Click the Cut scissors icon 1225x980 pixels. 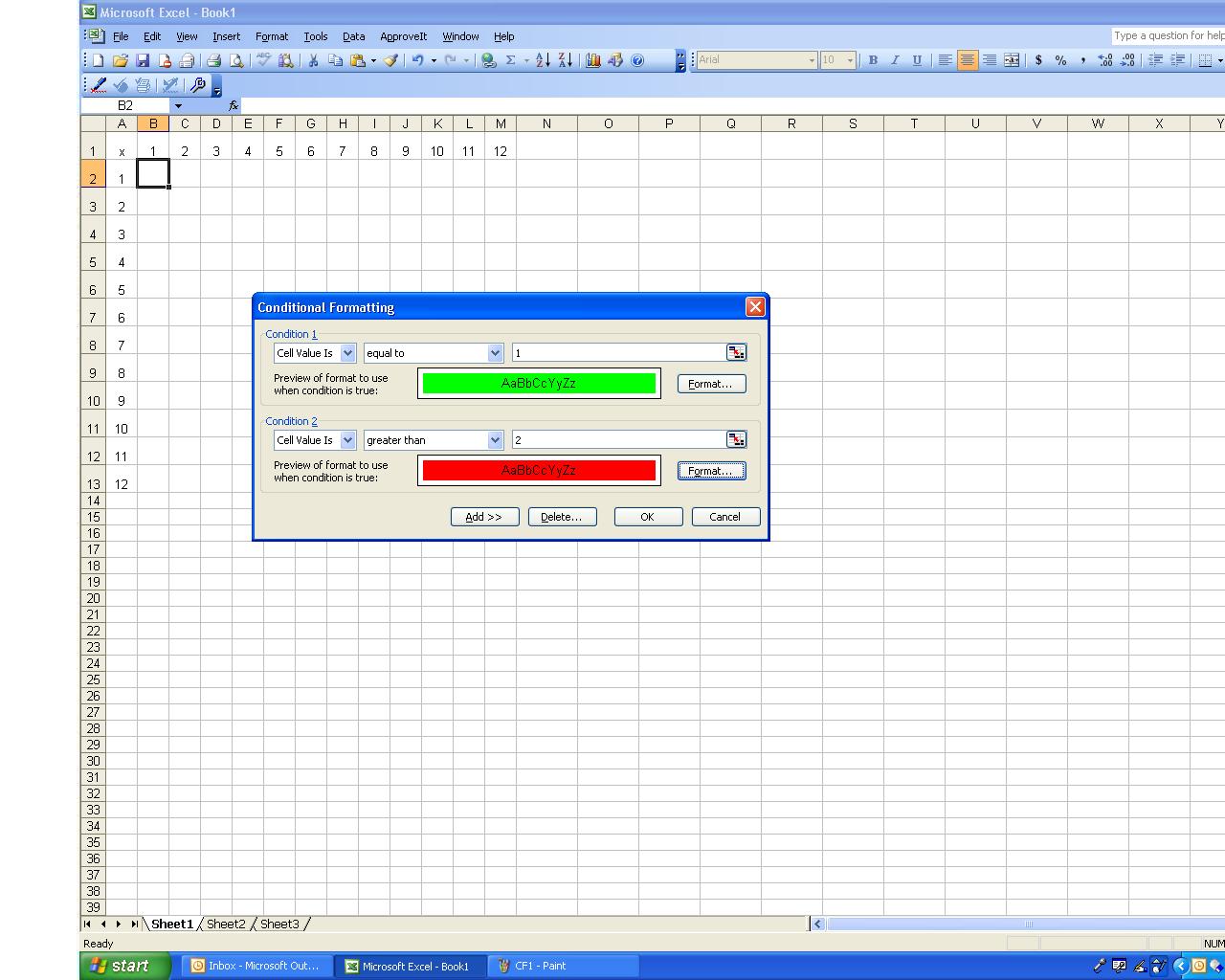click(312, 60)
